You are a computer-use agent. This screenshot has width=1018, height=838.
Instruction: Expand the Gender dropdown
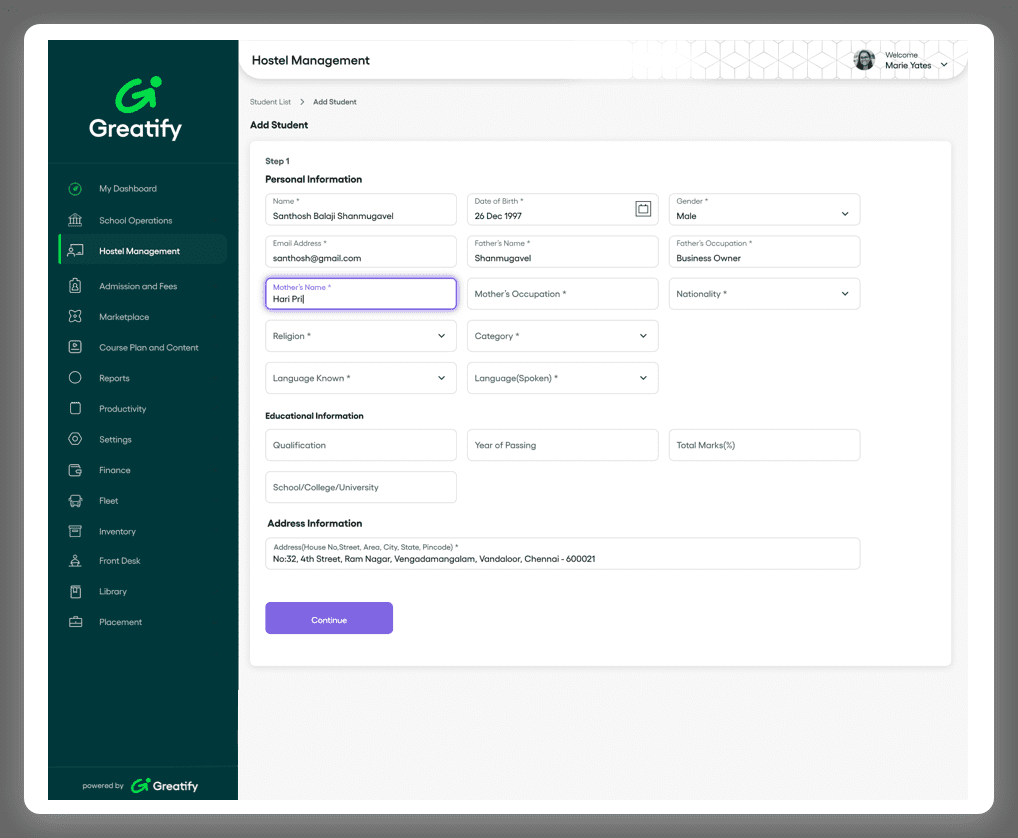pos(844,214)
